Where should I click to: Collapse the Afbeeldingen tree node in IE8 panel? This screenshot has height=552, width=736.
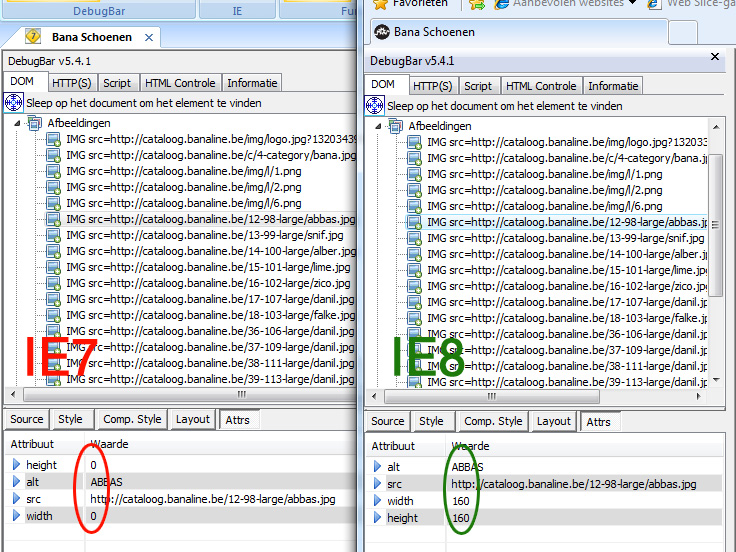tap(378, 126)
